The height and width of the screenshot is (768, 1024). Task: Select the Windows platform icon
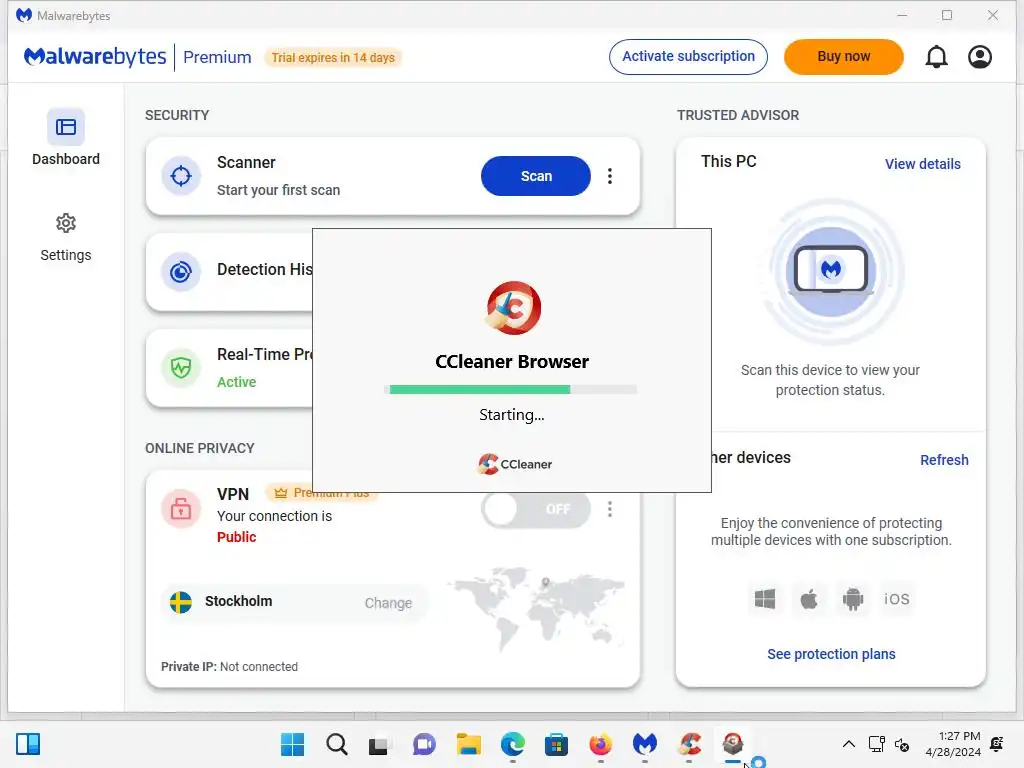tap(765, 599)
